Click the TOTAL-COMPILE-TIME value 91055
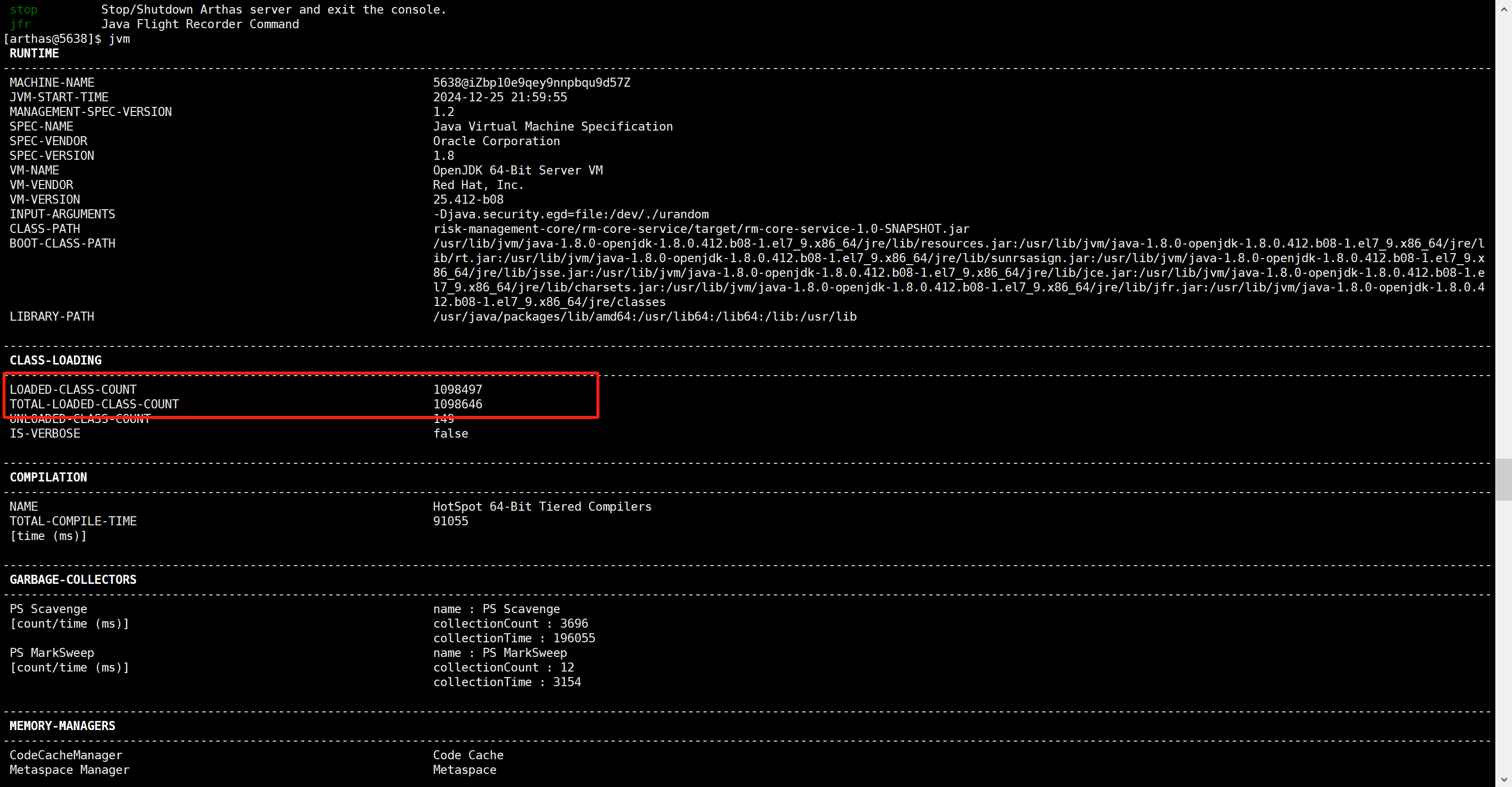The image size is (1512, 787). pos(450,521)
